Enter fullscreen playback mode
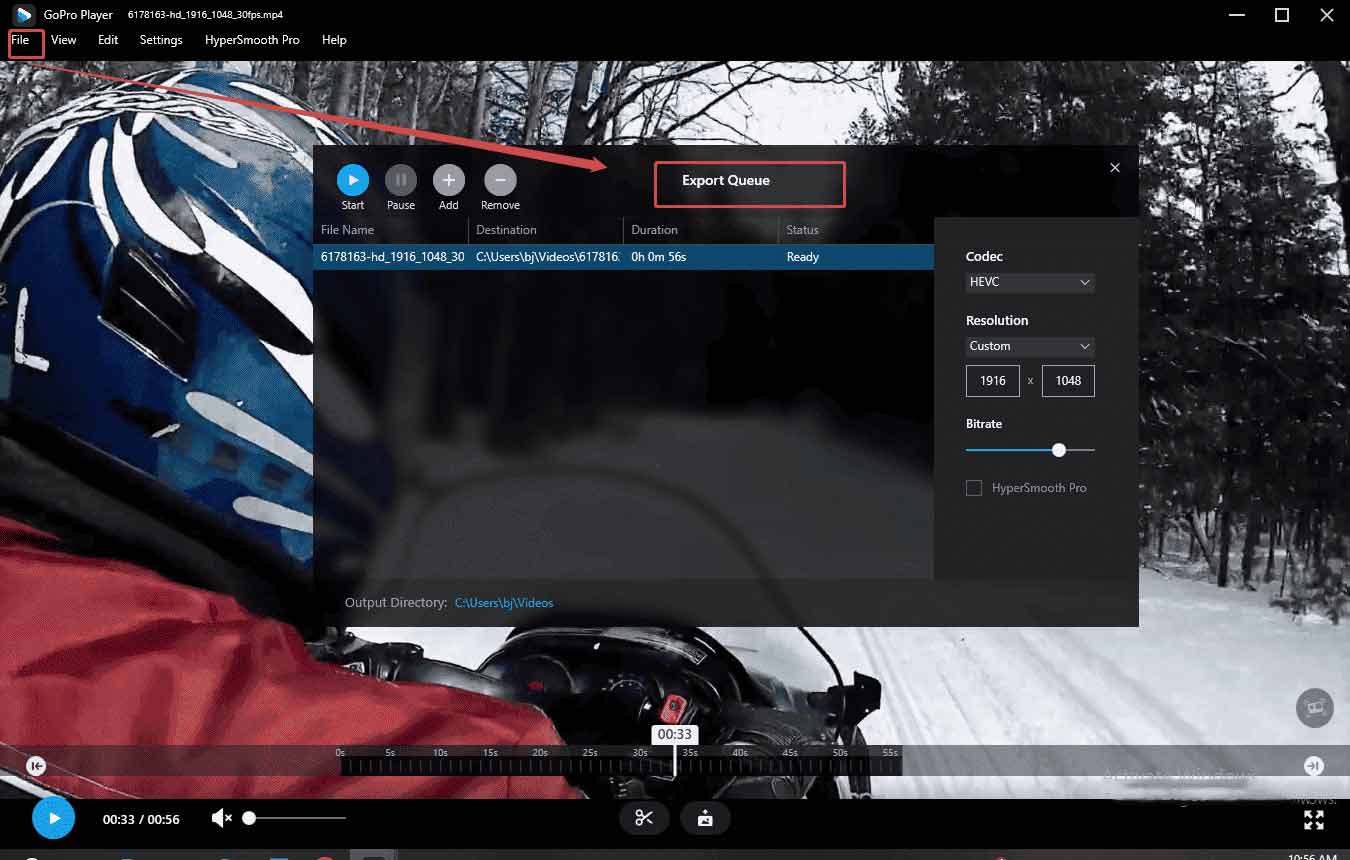This screenshot has height=860, width=1350. pos(1314,820)
